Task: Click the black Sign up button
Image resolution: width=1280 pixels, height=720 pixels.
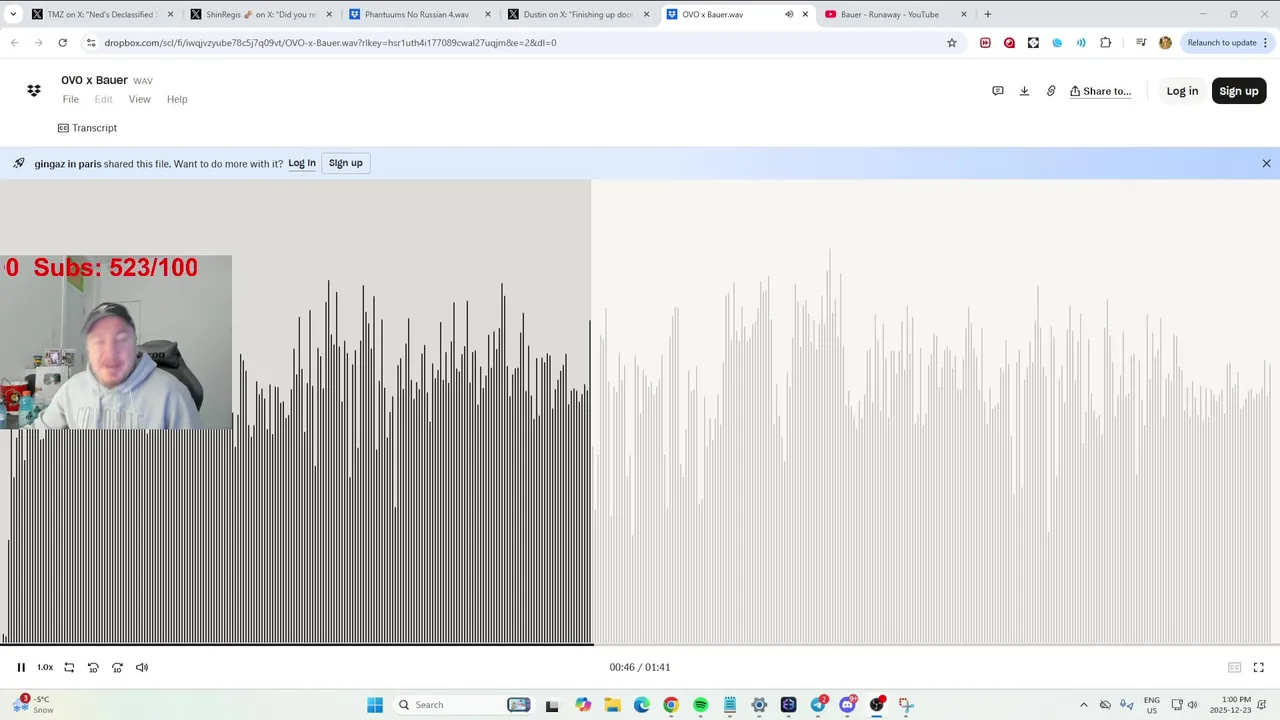Action: [1239, 91]
